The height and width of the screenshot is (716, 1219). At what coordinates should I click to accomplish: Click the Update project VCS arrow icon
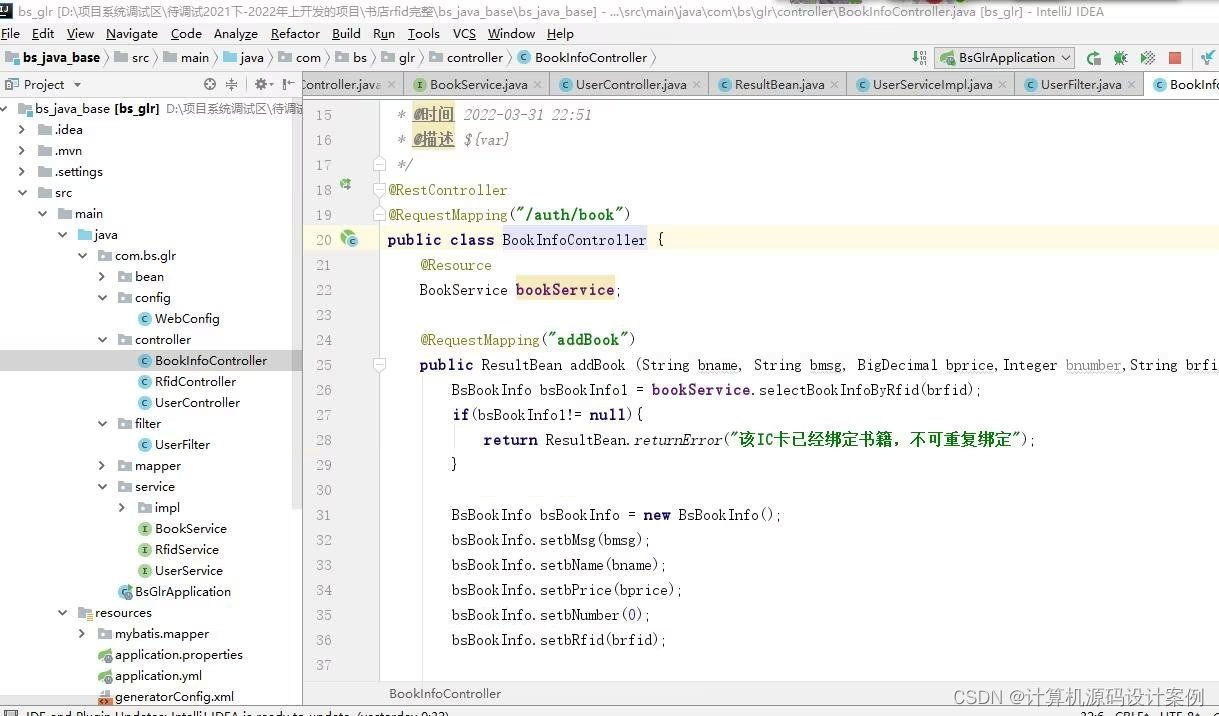tap(1208, 58)
